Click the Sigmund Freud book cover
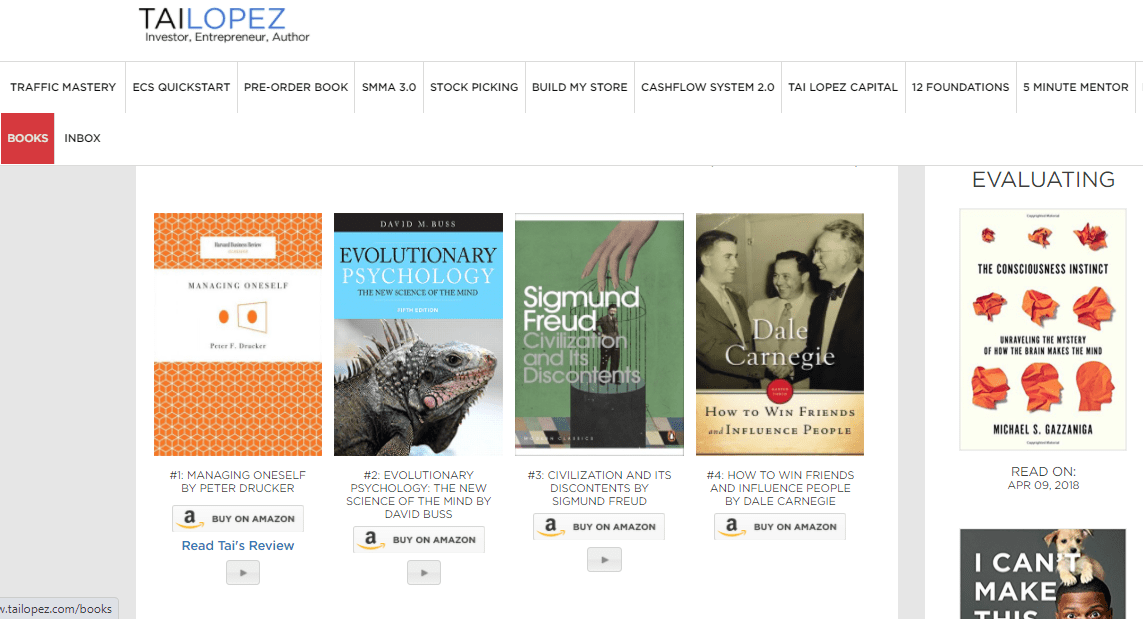Image resolution: width=1143 pixels, height=619 pixels. (599, 335)
